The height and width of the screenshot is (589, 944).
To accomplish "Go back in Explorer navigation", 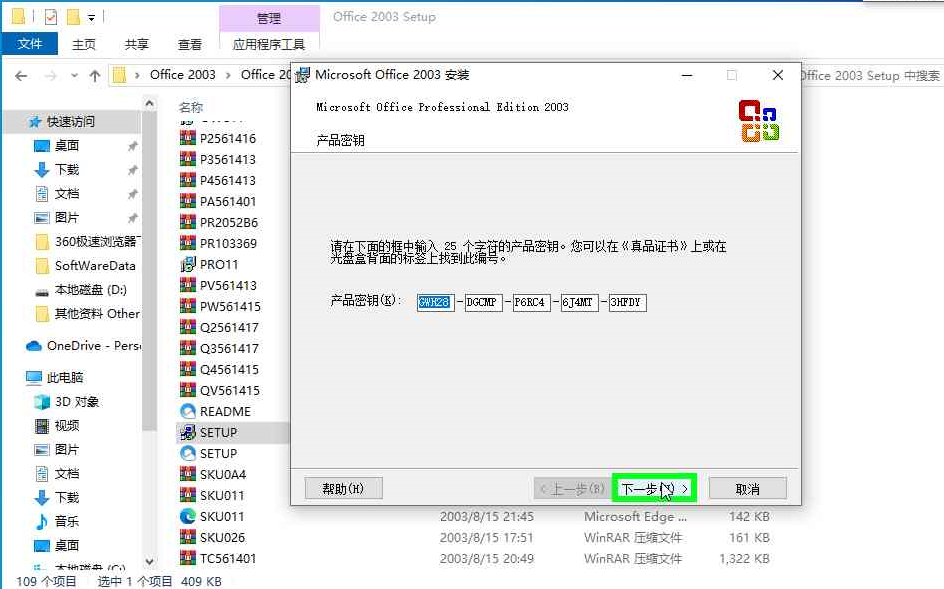I will click(21, 76).
